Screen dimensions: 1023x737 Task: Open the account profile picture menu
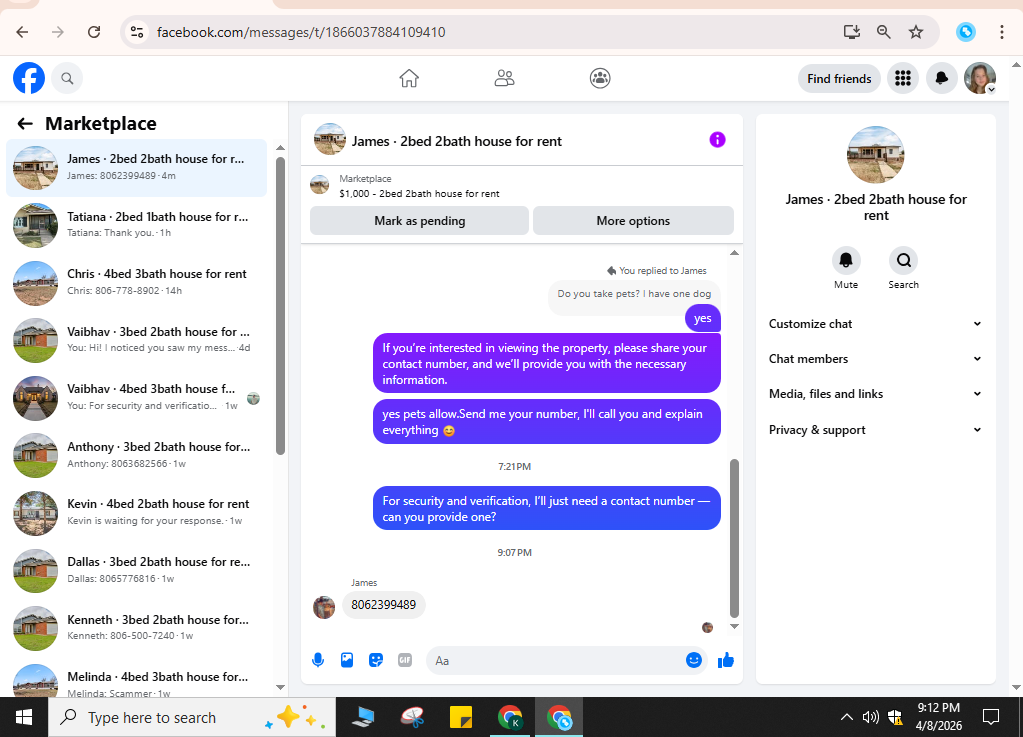(x=980, y=78)
